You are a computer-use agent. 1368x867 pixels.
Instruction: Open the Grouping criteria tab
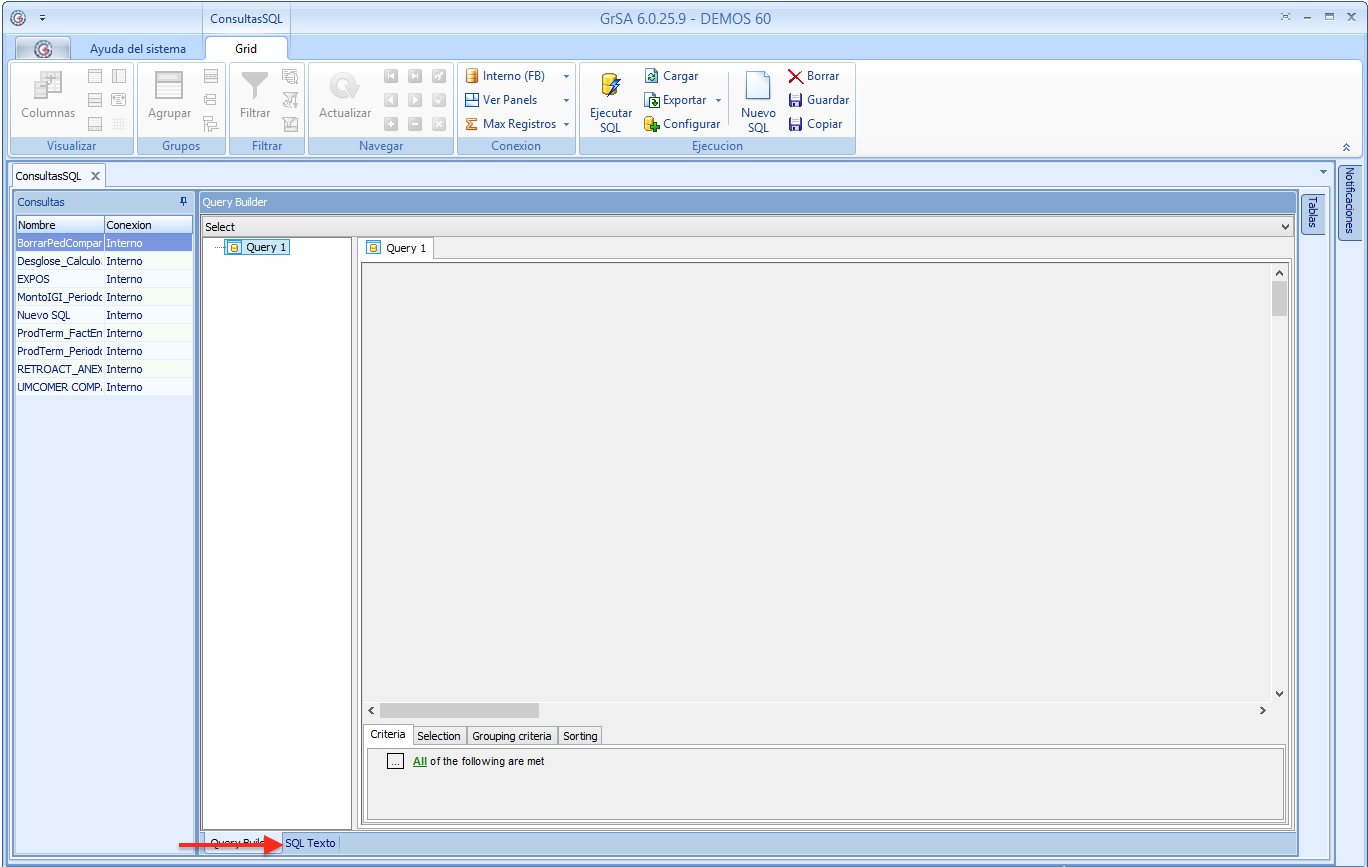[x=512, y=736]
